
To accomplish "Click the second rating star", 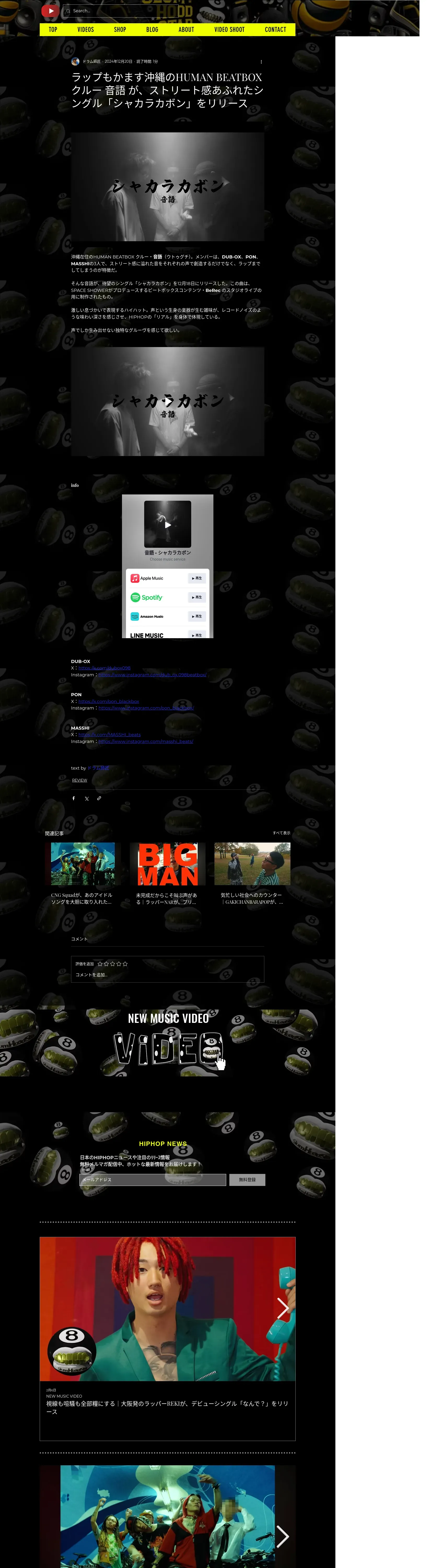I will coord(107,964).
